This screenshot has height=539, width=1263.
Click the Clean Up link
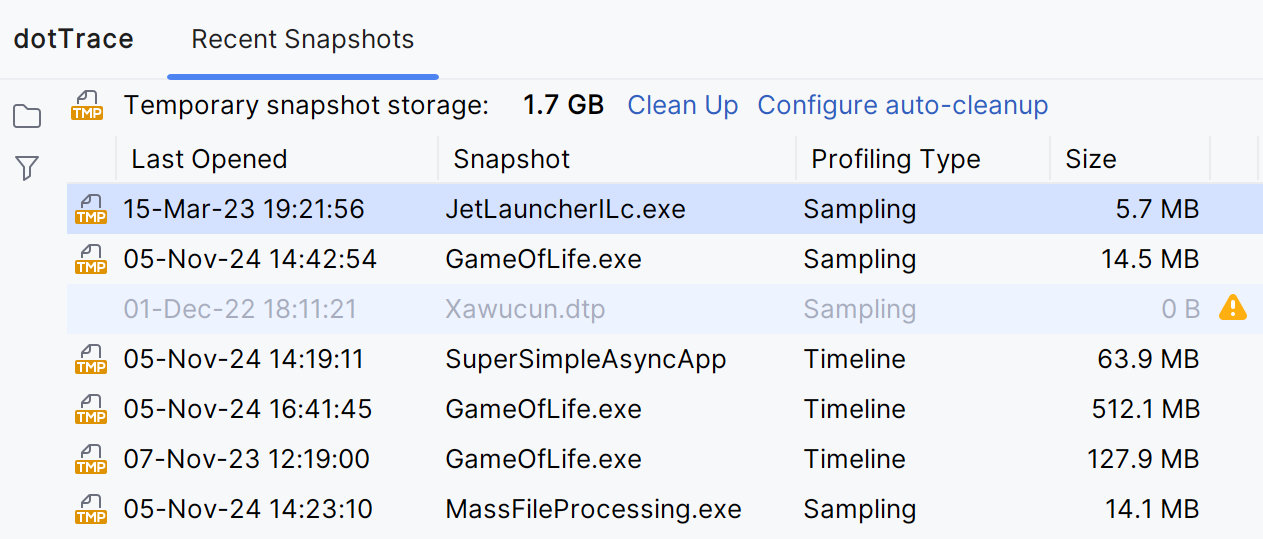[x=682, y=105]
